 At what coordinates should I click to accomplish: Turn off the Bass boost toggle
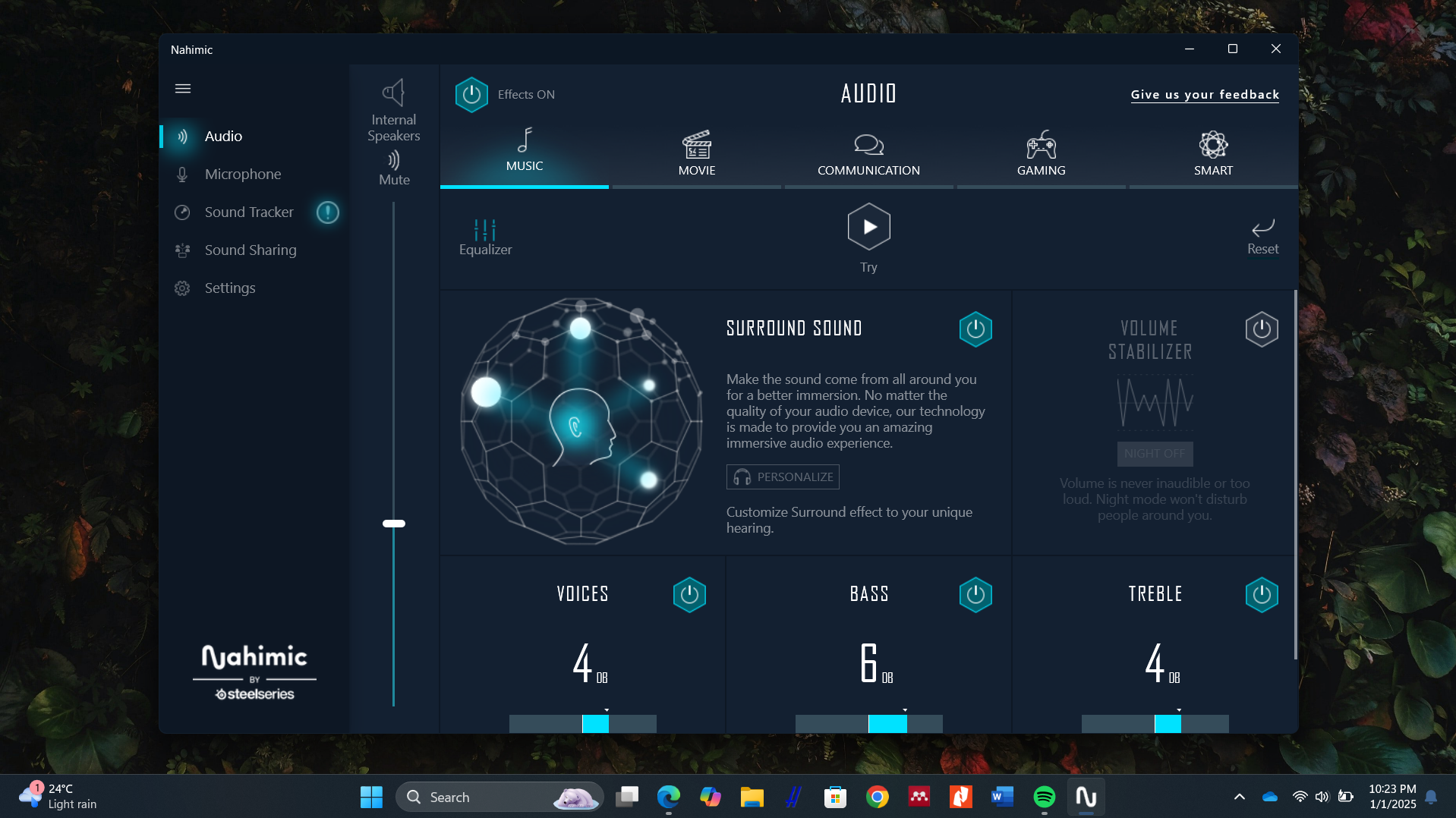click(x=975, y=595)
